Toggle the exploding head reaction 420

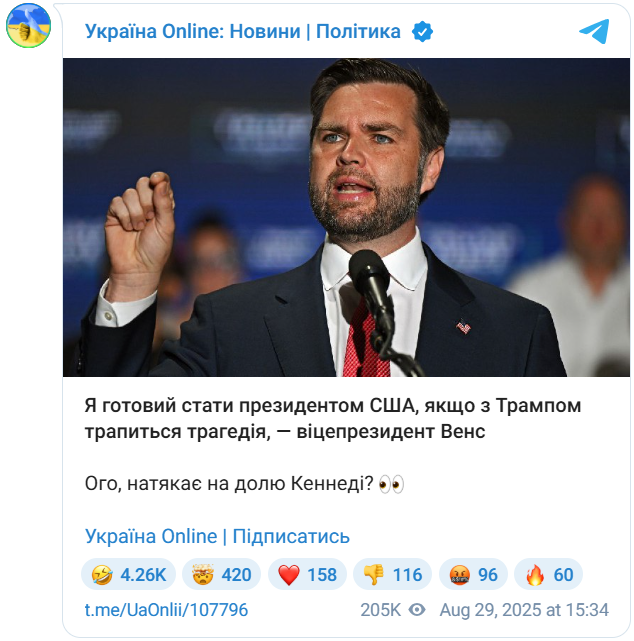(222, 574)
